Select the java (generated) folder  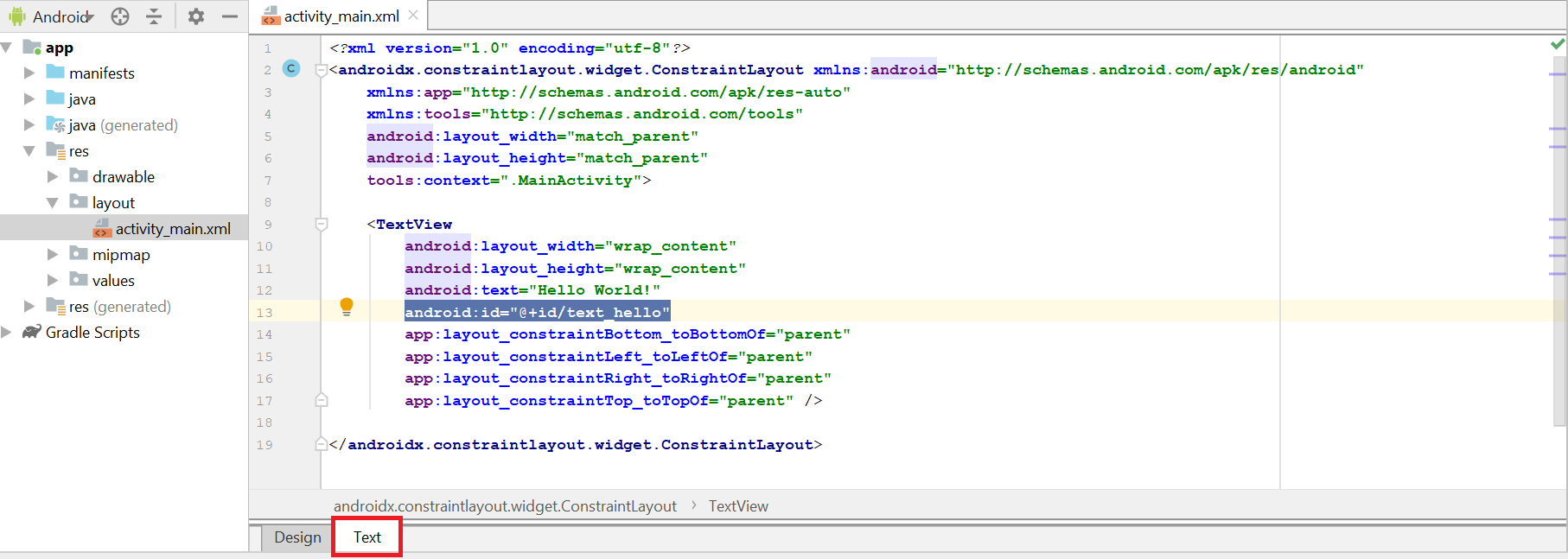[124, 125]
